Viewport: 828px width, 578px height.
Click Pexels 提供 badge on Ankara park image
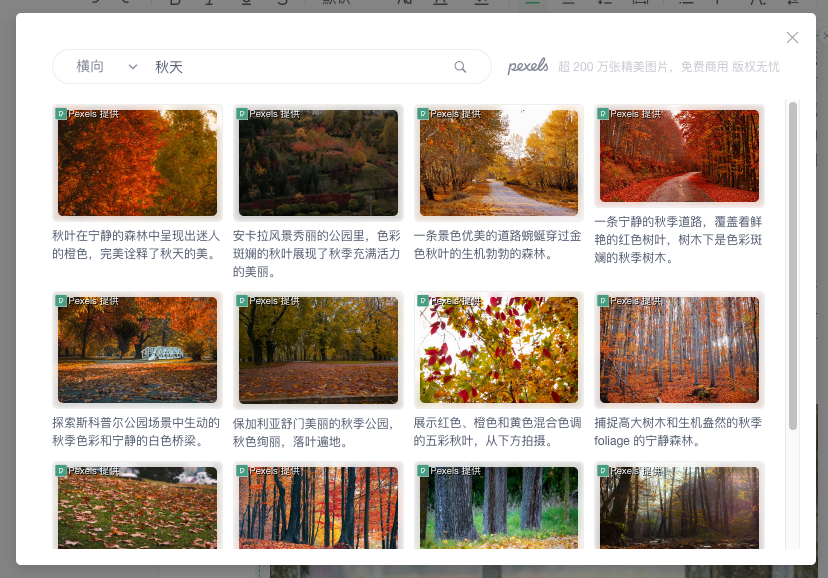coord(269,113)
